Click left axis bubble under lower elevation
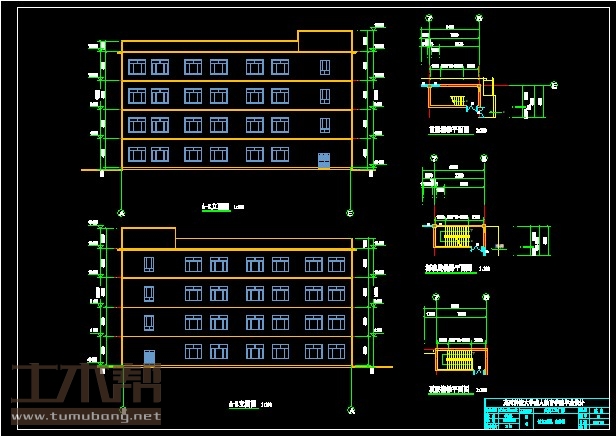This screenshot has height=436, width=616. pyautogui.click(x=122, y=411)
